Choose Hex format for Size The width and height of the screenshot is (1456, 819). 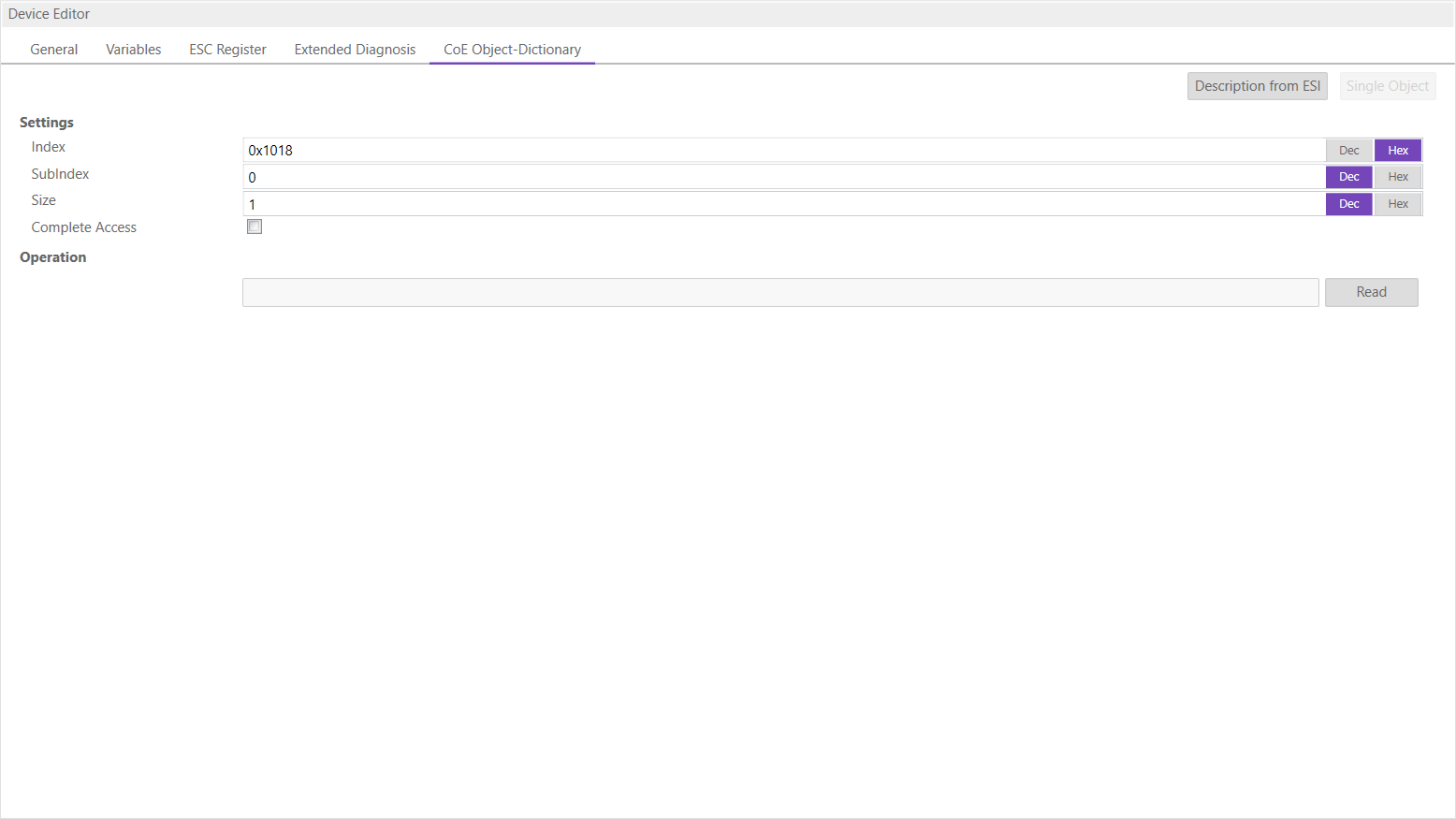1398,204
